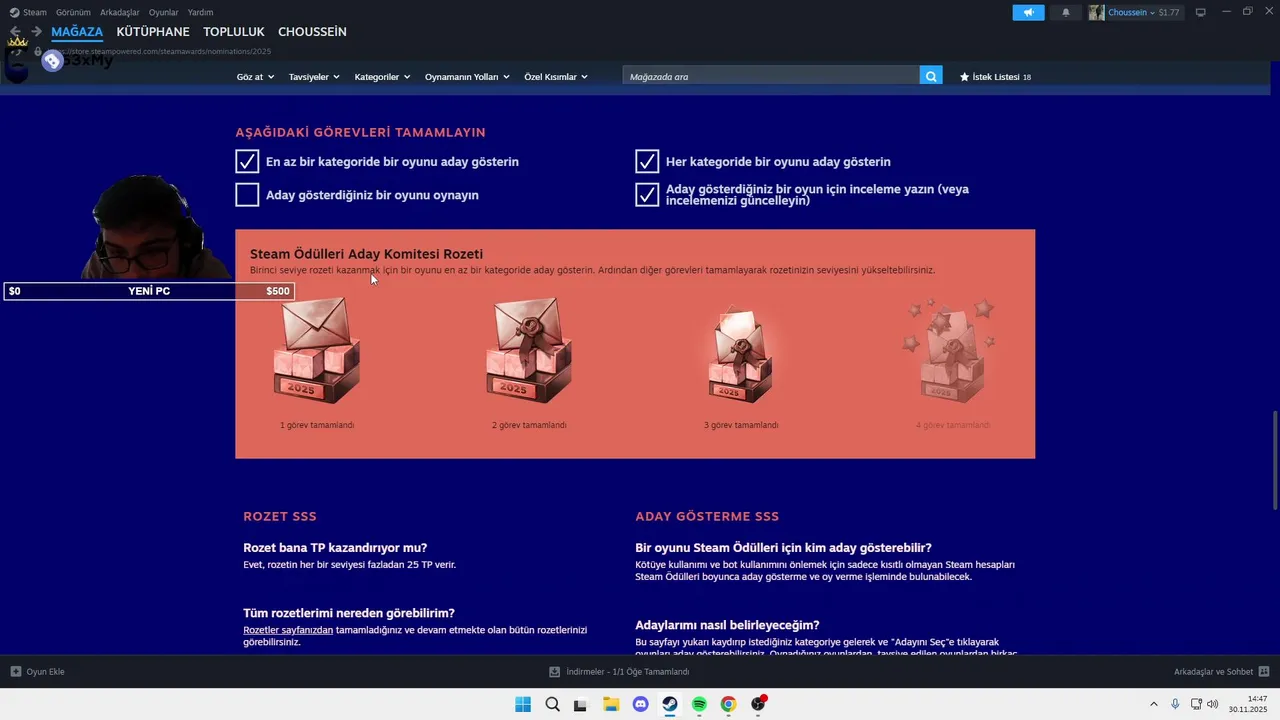
Task: Open File Explorer from the taskbar
Action: [x=611, y=704]
